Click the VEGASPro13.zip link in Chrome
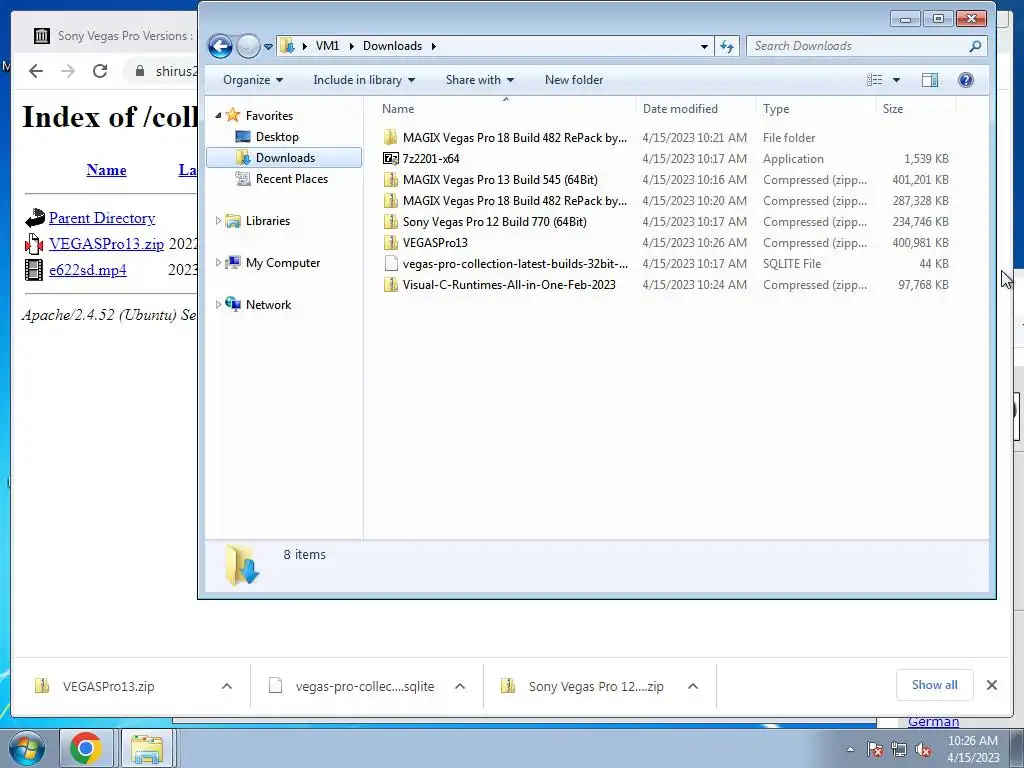The height and width of the screenshot is (768, 1024). (106, 244)
